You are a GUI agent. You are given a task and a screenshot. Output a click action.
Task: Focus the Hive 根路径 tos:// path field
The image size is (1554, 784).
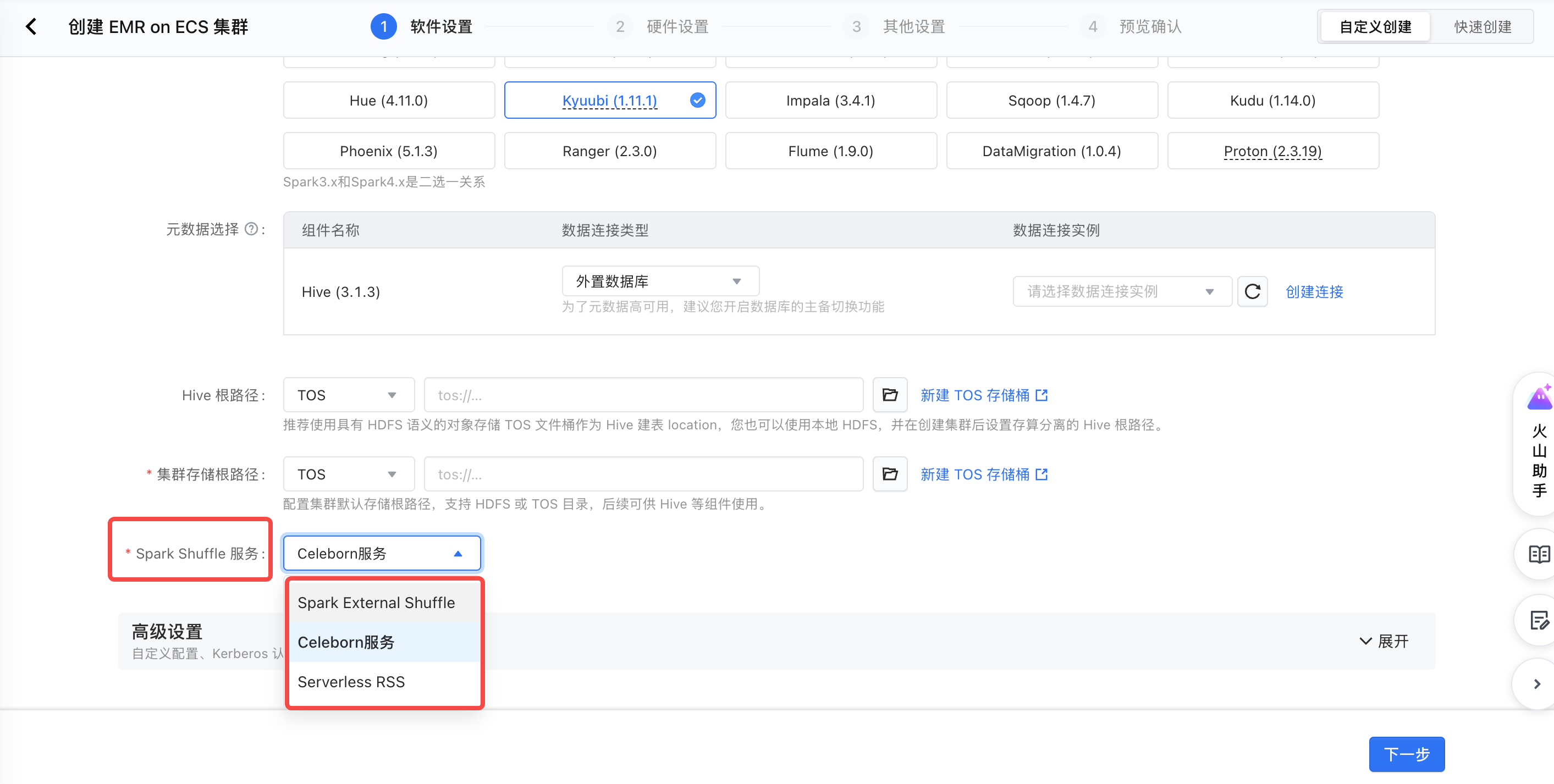(x=644, y=395)
